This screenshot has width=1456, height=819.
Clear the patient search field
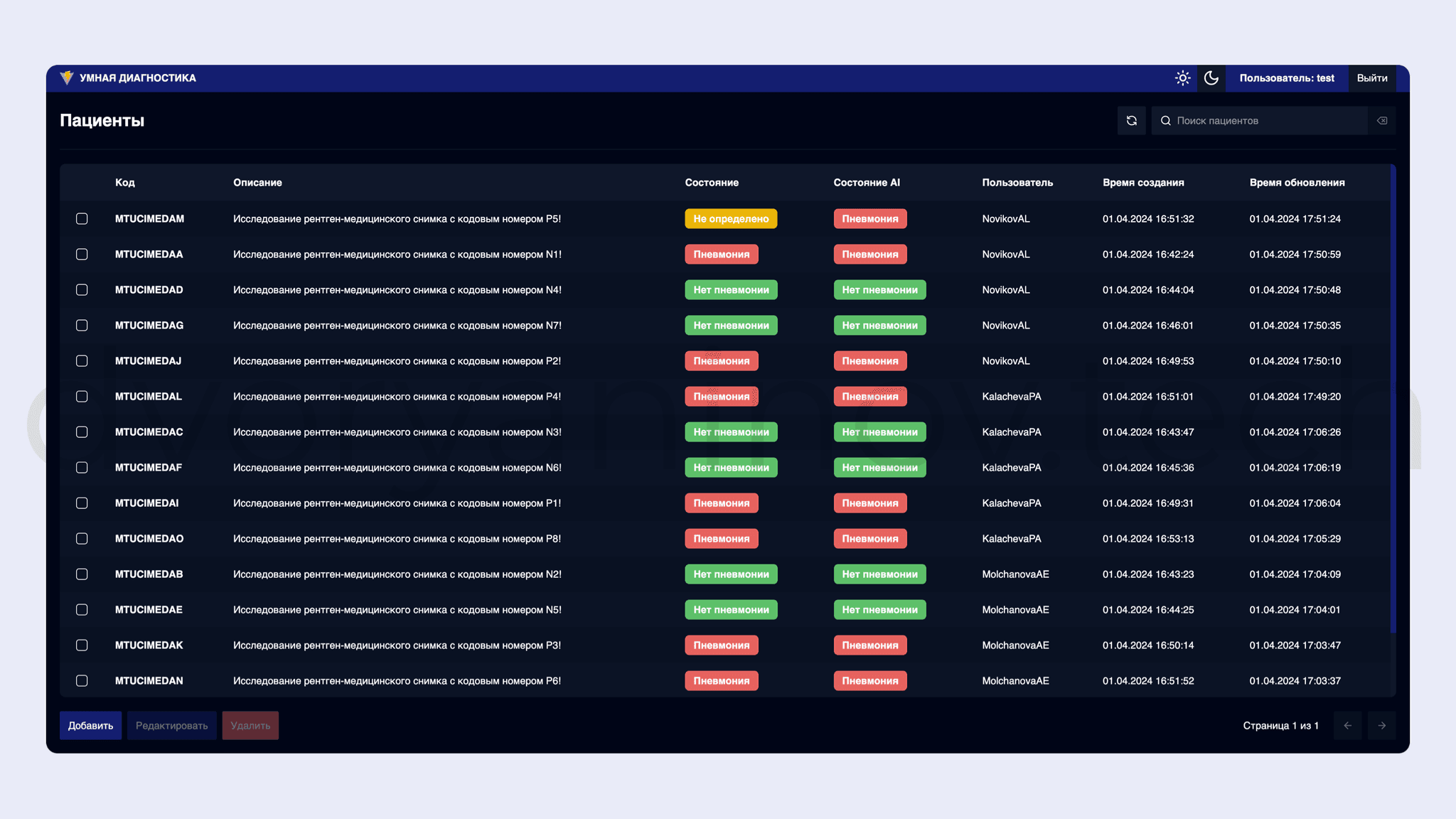pos(1382,121)
